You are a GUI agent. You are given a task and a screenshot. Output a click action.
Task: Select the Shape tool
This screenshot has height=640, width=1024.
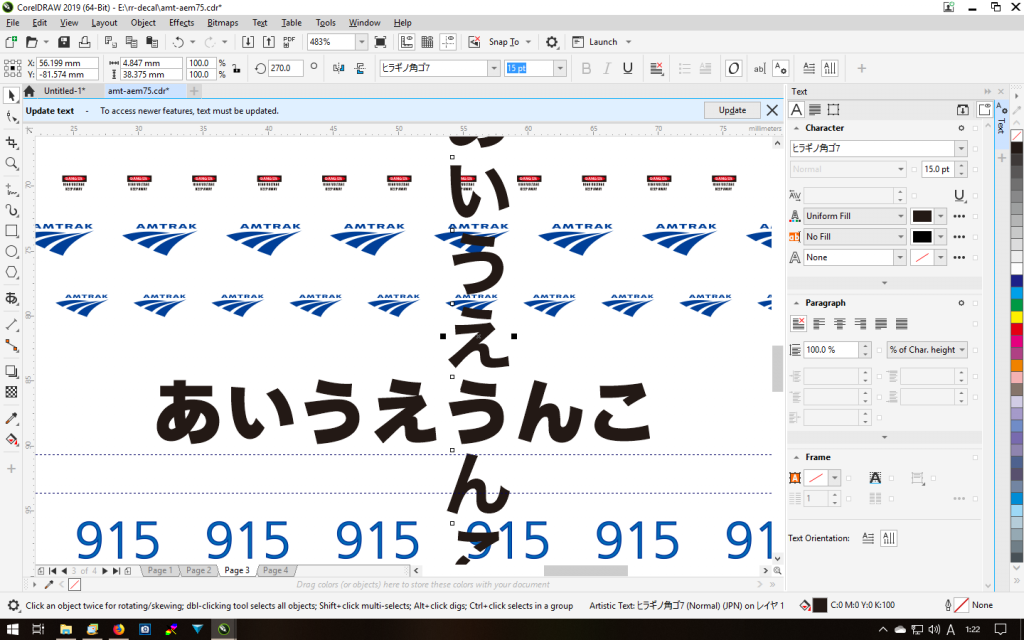pyautogui.click(x=11, y=116)
